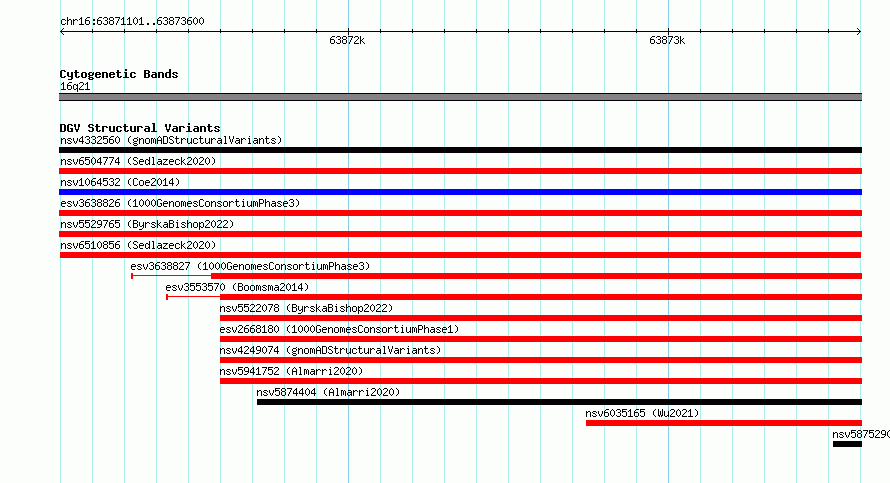The width and height of the screenshot is (890, 483).
Task: Click the black bar of nsv5874404
Action: 559,402
